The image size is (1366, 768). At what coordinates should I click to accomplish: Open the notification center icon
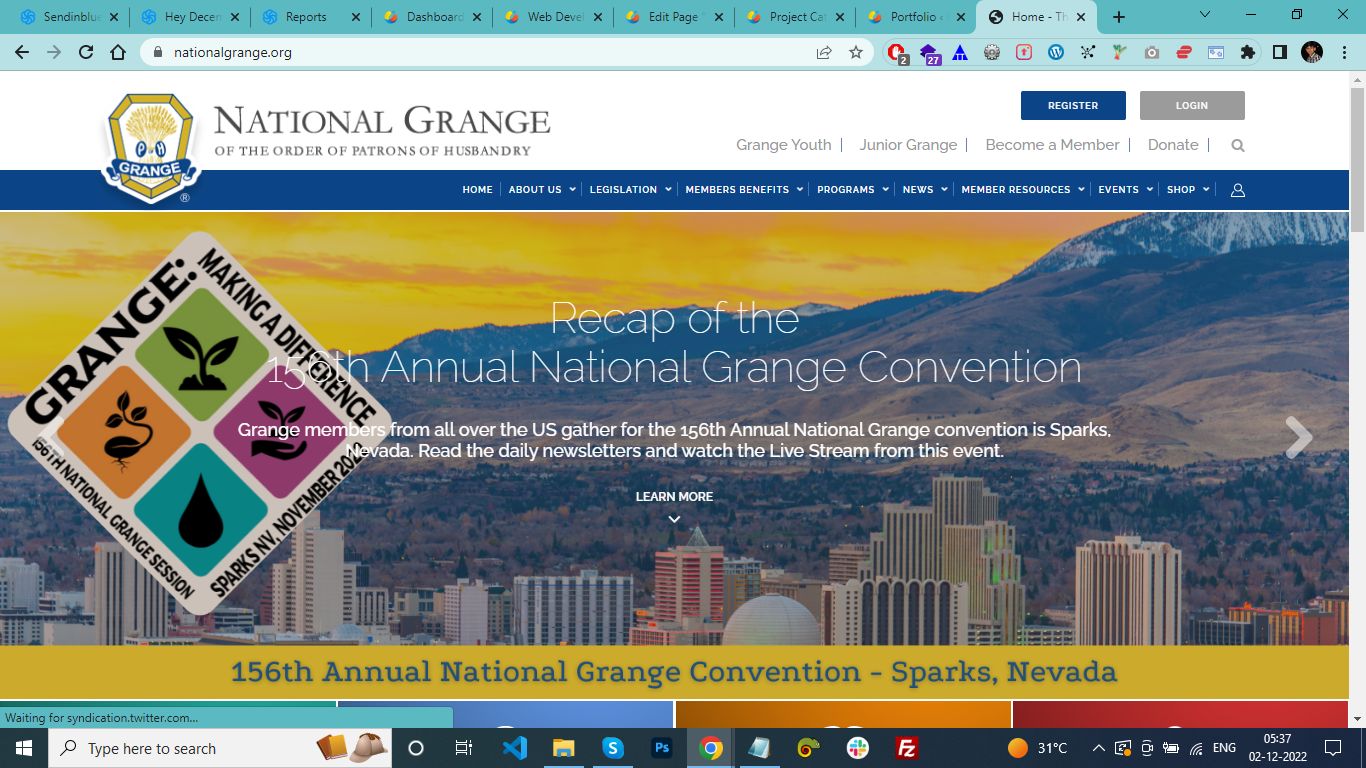pos(1332,748)
